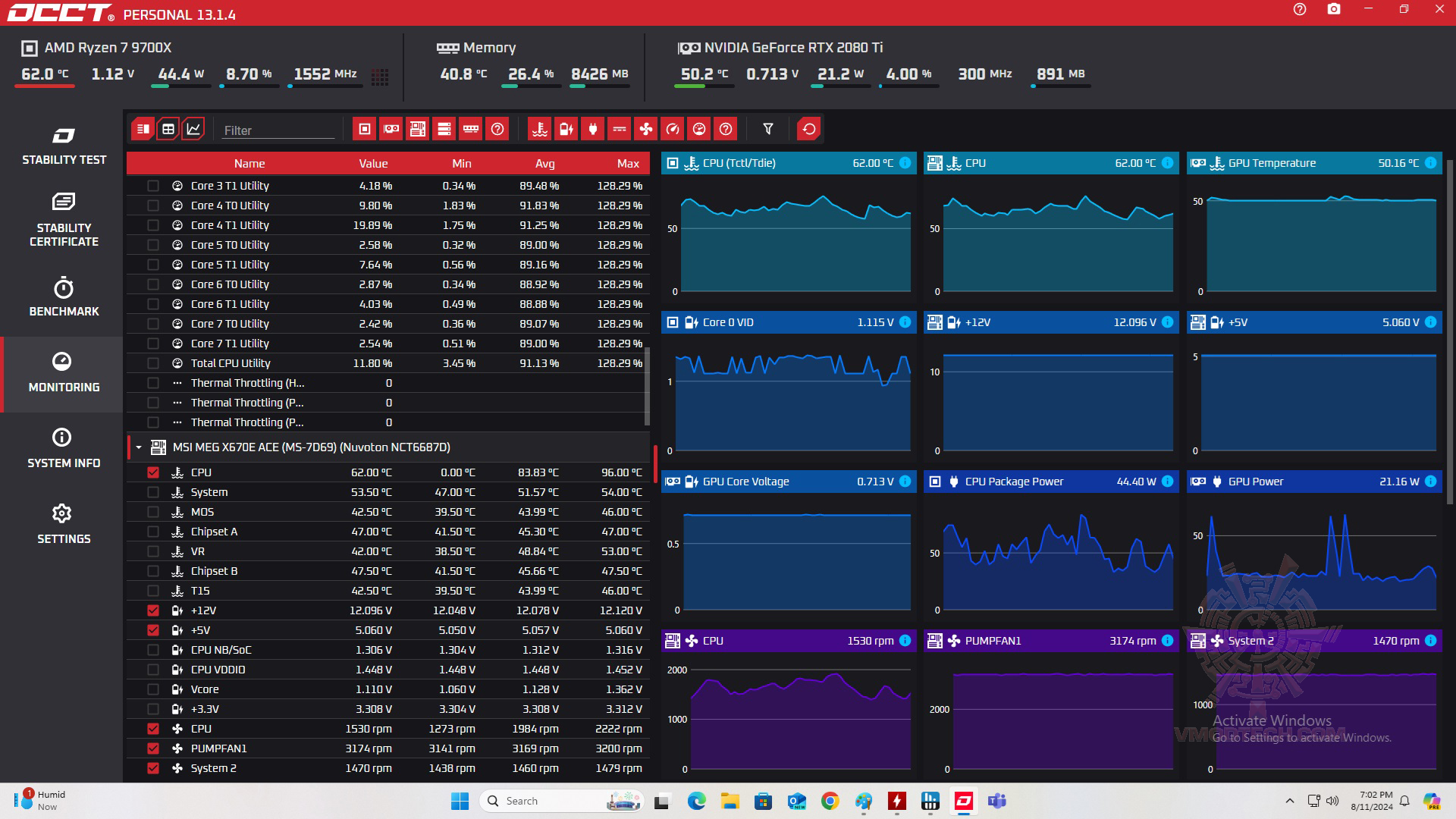Viewport: 1456px width, 819px height.
Task: Open info for the CPU Package Power graph
Action: point(1168,482)
